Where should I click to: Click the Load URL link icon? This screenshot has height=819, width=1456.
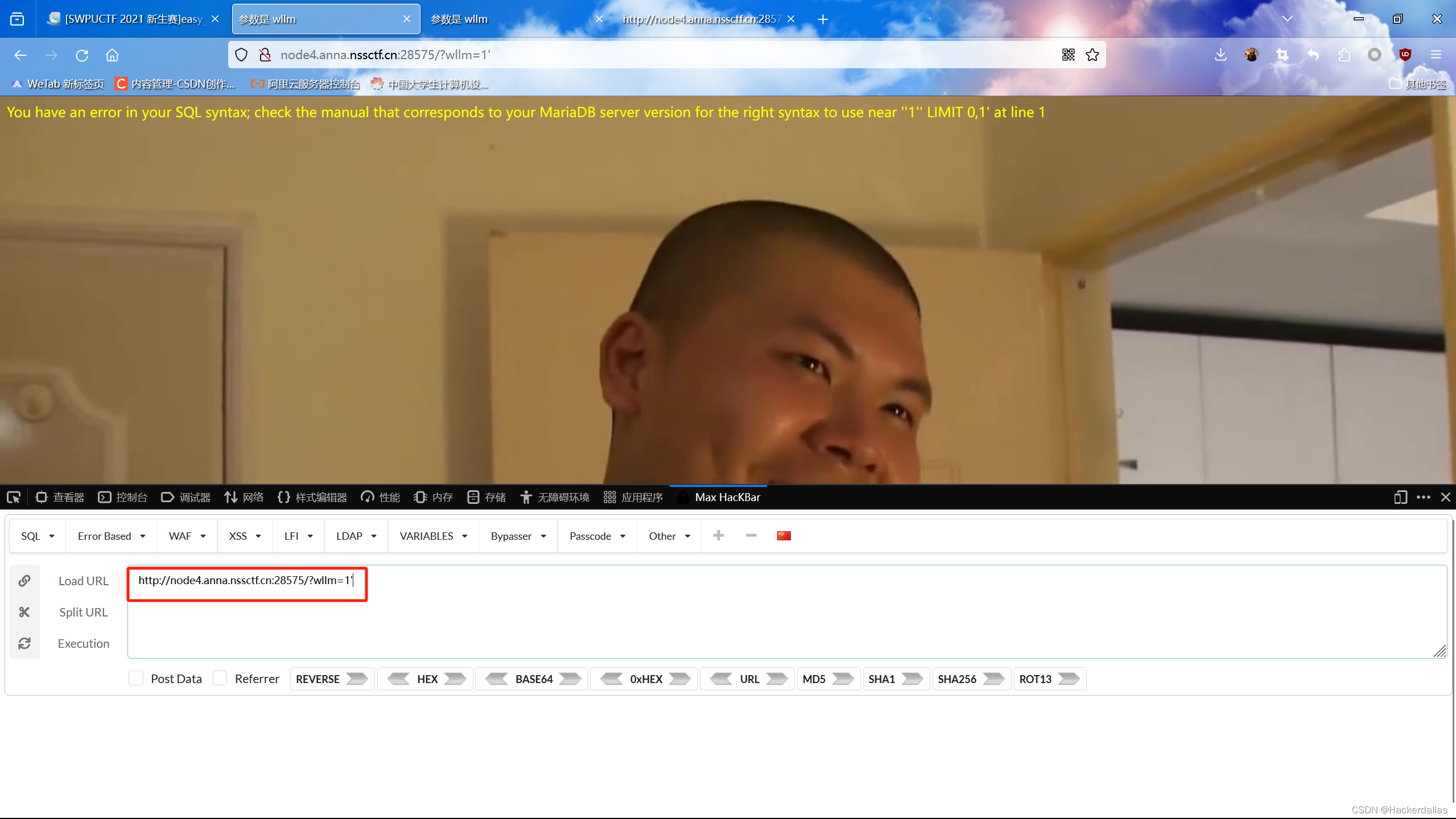click(24, 581)
